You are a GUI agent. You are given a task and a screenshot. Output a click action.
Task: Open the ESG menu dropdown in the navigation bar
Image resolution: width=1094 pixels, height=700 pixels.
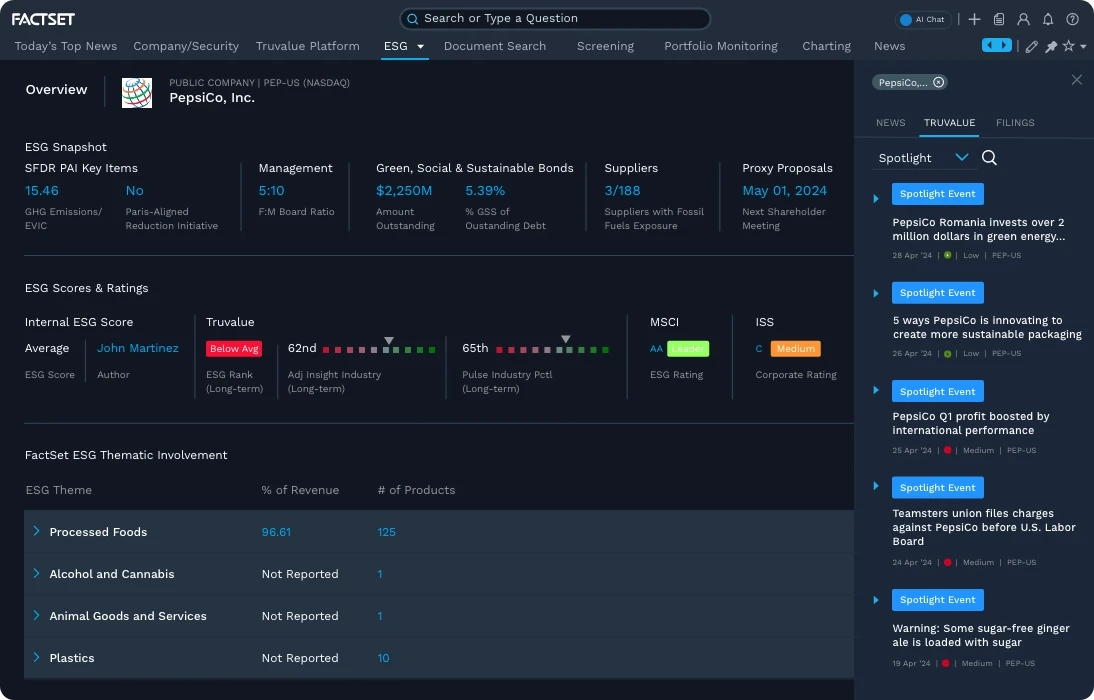(x=418, y=46)
